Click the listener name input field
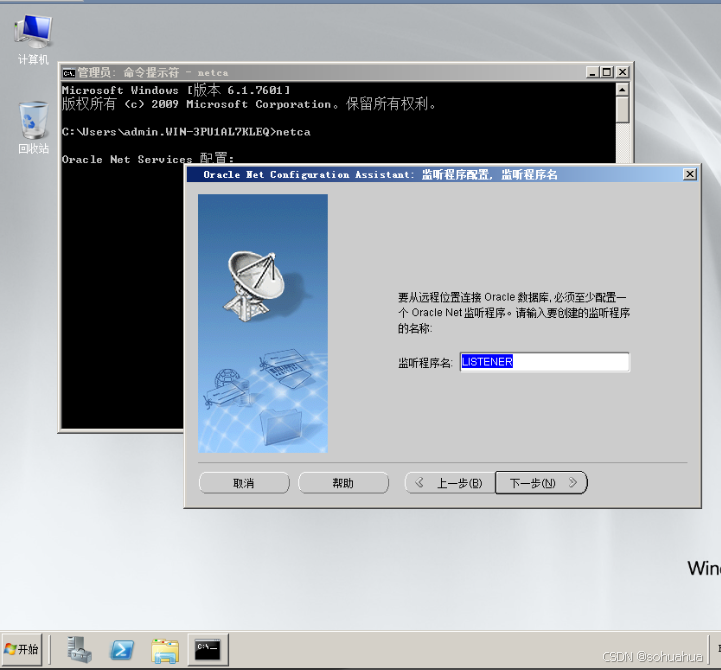Screen dimensions: 721x670 click(x=544, y=362)
